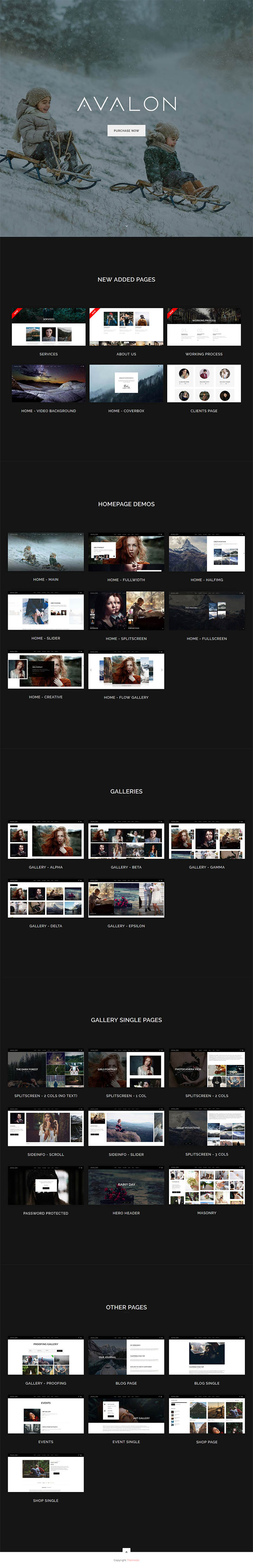
Task: Open Gallery - Epsilon thumbnail
Action: (x=126, y=898)
